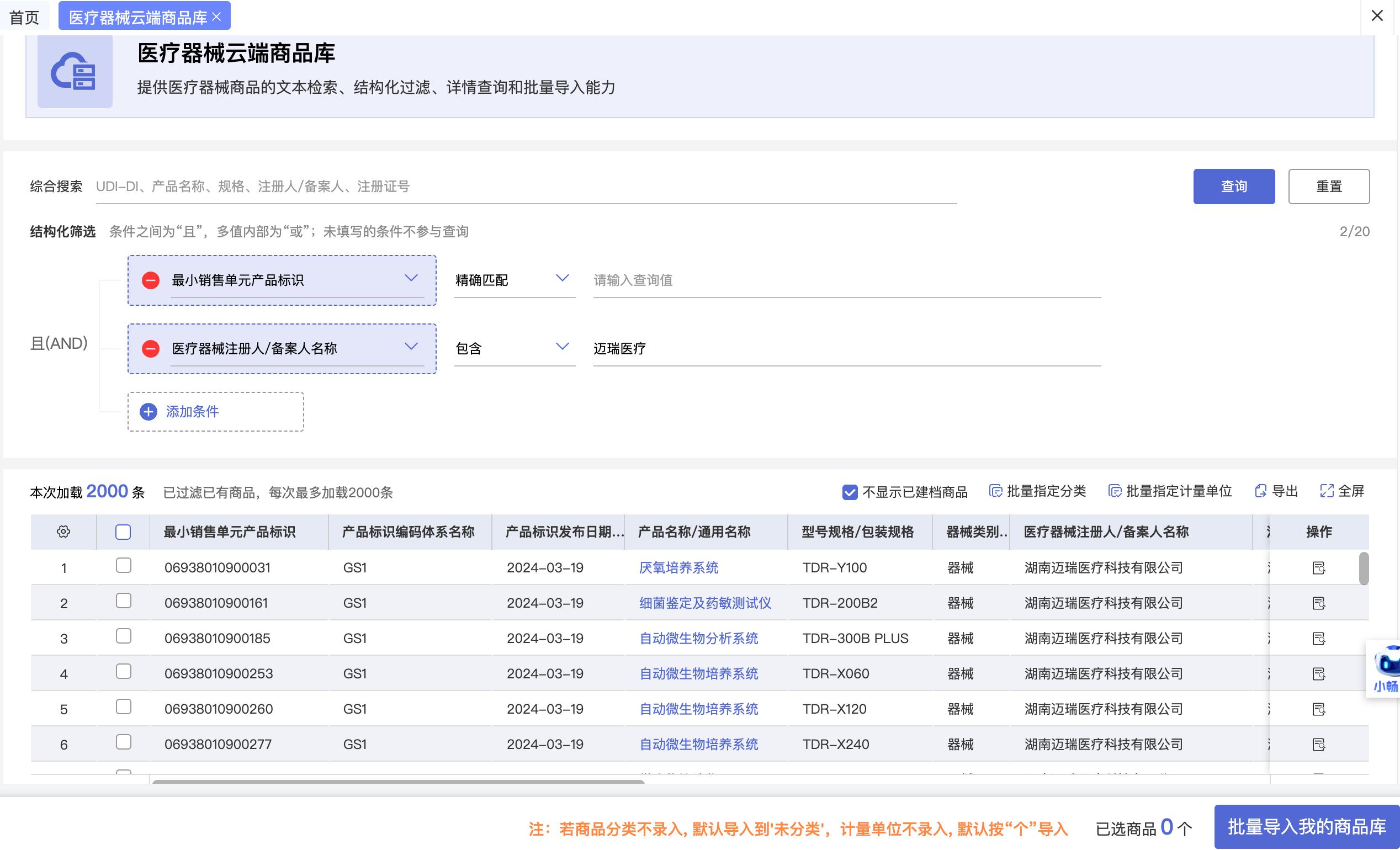1400x850 pixels.
Task: Click 批量指定分类 toolbar icon
Action: pyautogui.click(x=995, y=491)
